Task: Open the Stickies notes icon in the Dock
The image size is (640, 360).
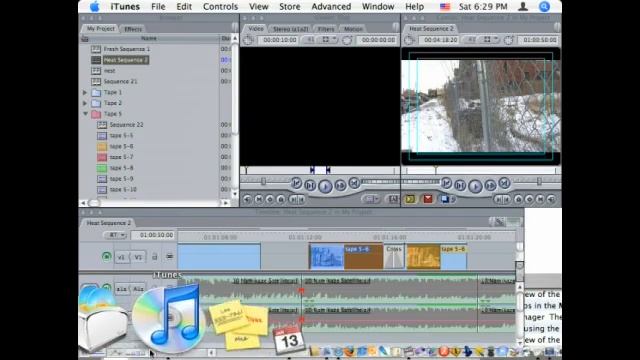Action: point(238,325)
